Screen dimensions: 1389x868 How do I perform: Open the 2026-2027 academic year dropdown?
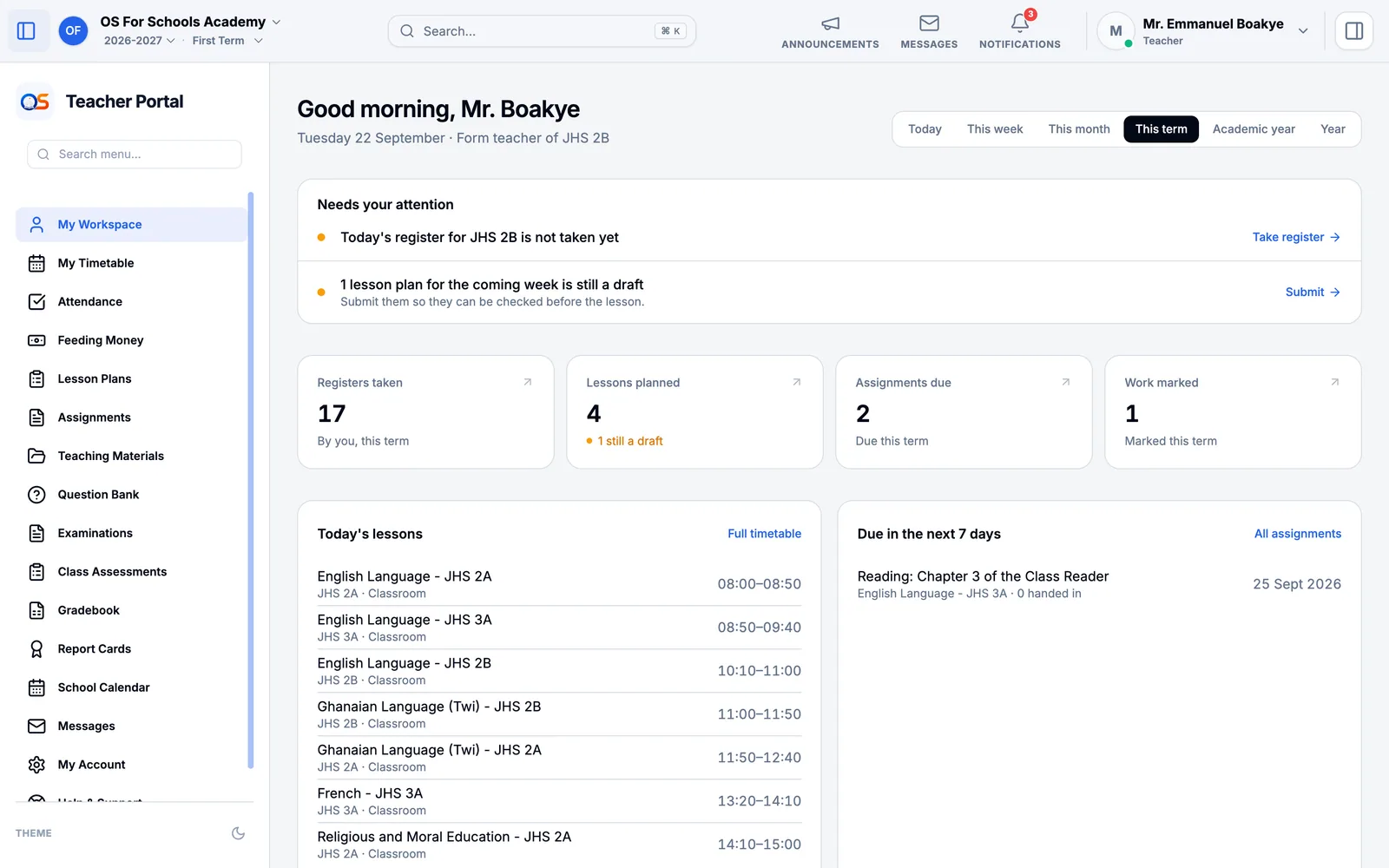(140, 41)
